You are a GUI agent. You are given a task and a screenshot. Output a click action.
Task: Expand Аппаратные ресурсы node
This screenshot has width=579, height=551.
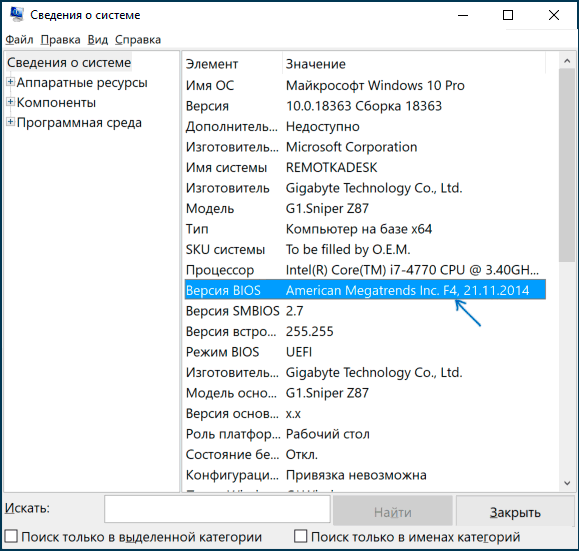11,82
